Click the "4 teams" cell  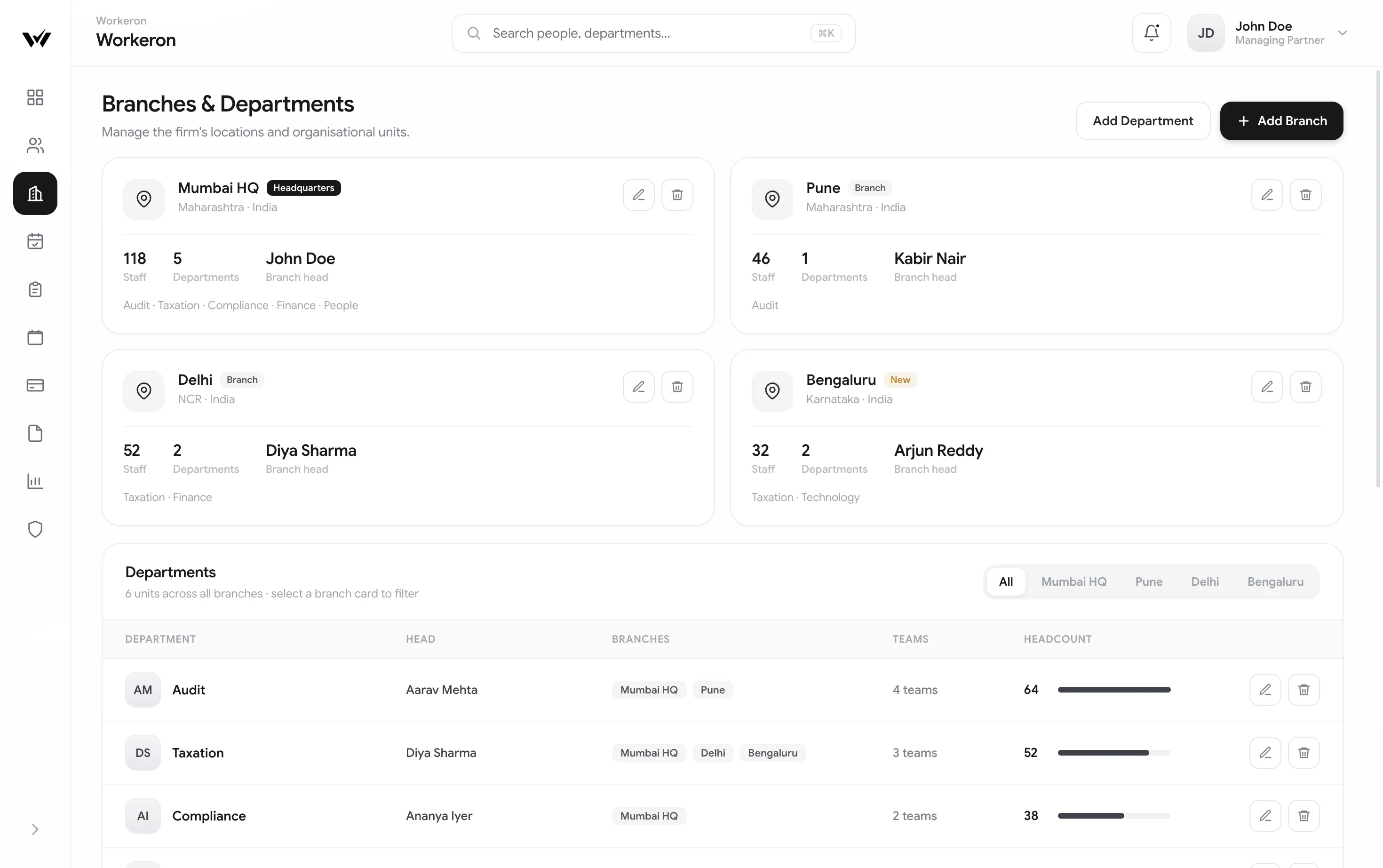pos(915,690)
